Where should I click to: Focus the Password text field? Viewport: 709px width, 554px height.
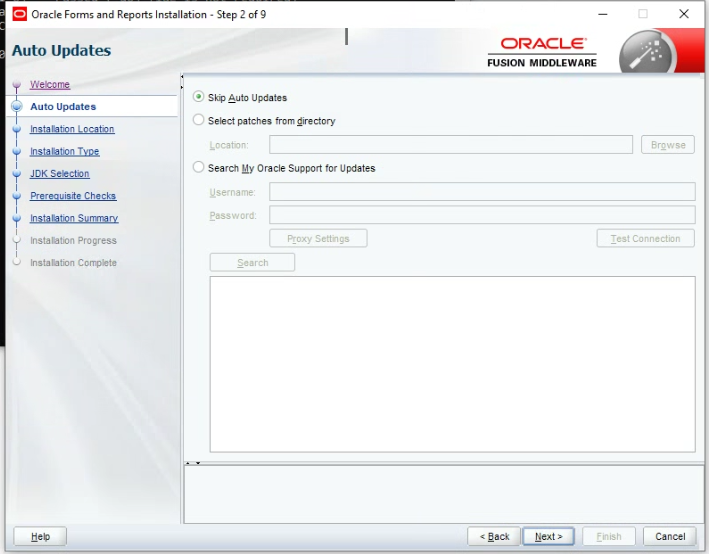[482, 215]
